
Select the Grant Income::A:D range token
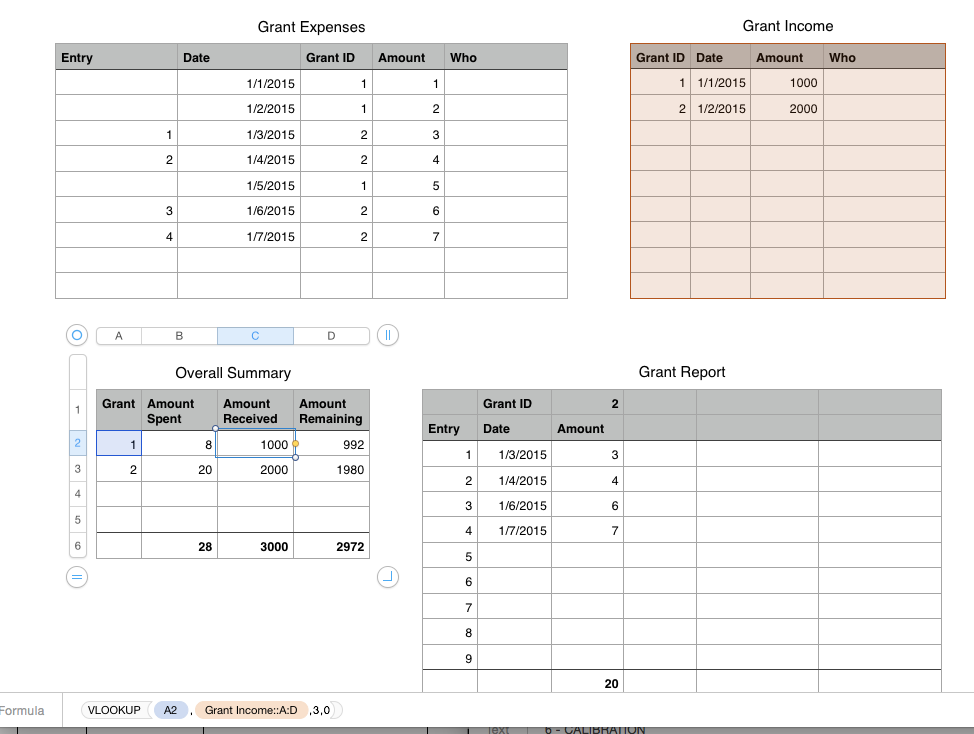[x=250, y=710]
